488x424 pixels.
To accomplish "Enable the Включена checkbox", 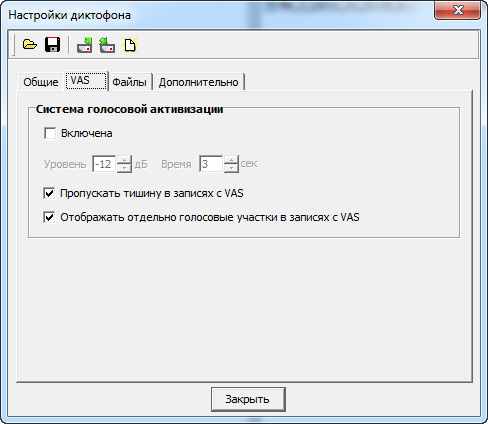I will pos(50,133).
